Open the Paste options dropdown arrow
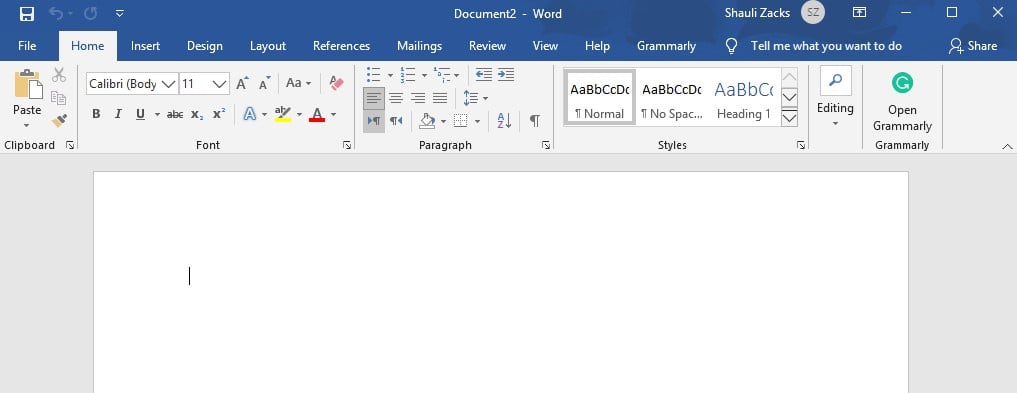 pos(27,125)
